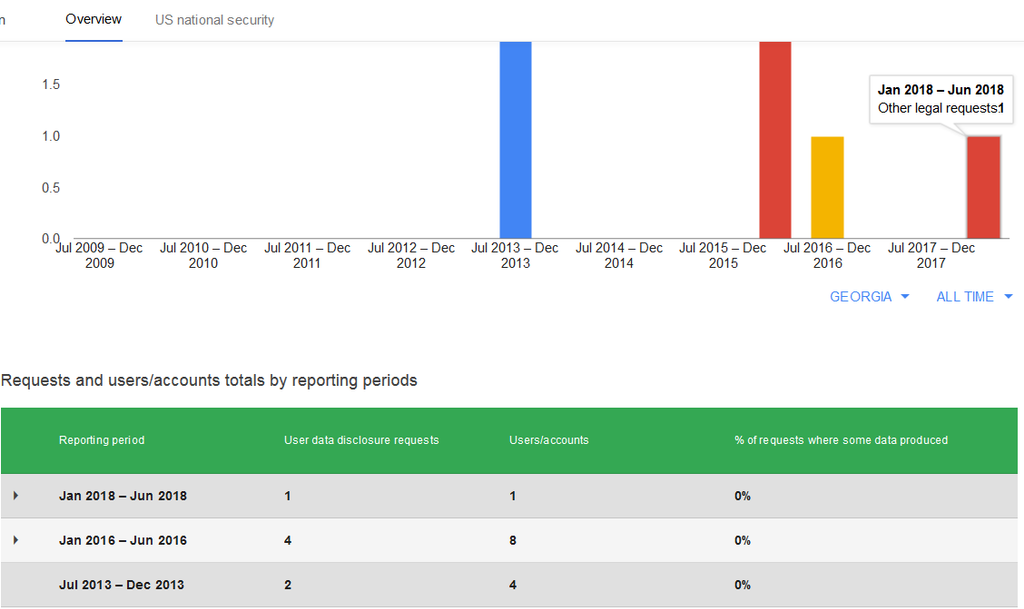1024x609 pixels.
Task: Click the Jul 2017 – Dec 2017 axis label
Action: pyautogui.click(x=931, y=255)
